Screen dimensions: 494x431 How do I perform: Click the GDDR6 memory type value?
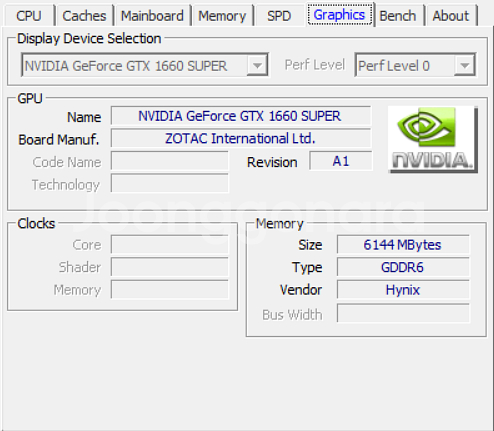(x=403, y=267)
